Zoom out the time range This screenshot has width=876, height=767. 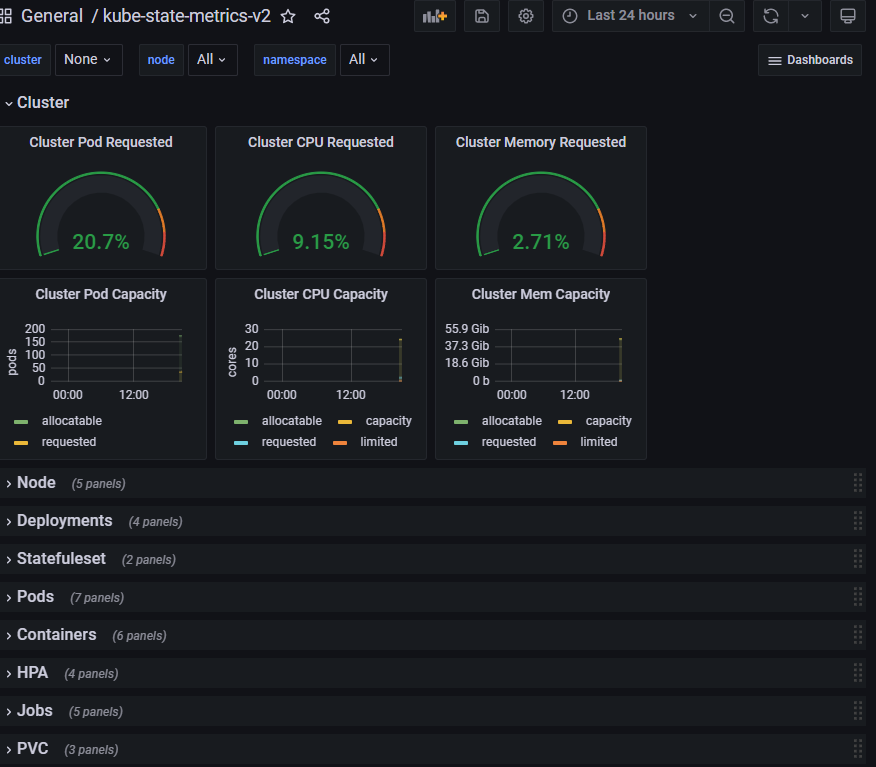click(726, 16)
